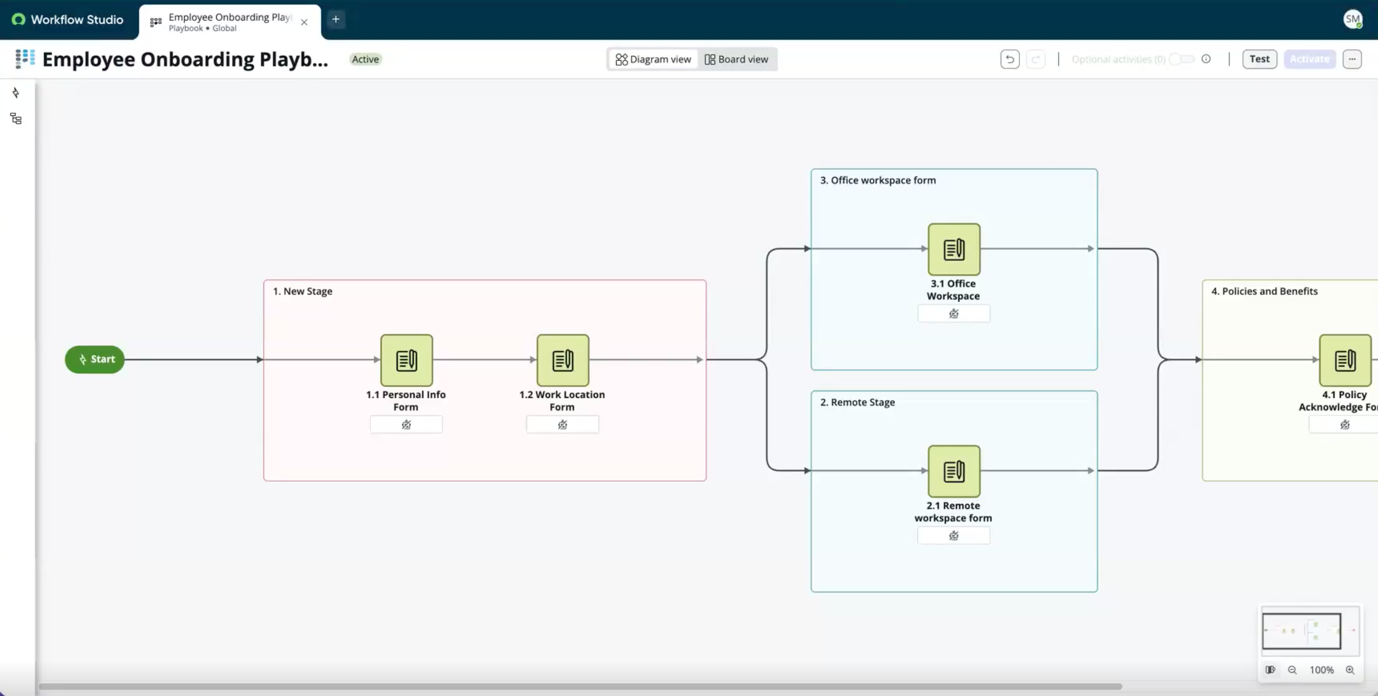The height and width of the screenshot is (696, 1378).
Task: Show Optional activities info tooltip
Action: click(x=1206, y=59)
